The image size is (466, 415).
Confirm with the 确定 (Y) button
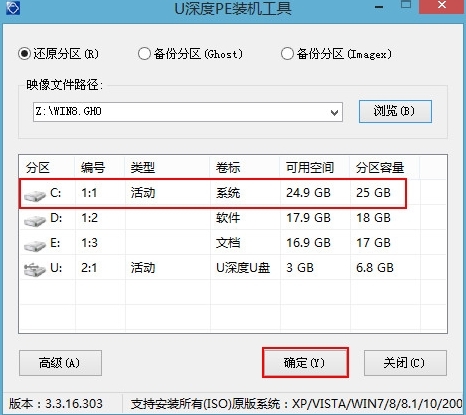coord(305,363)
